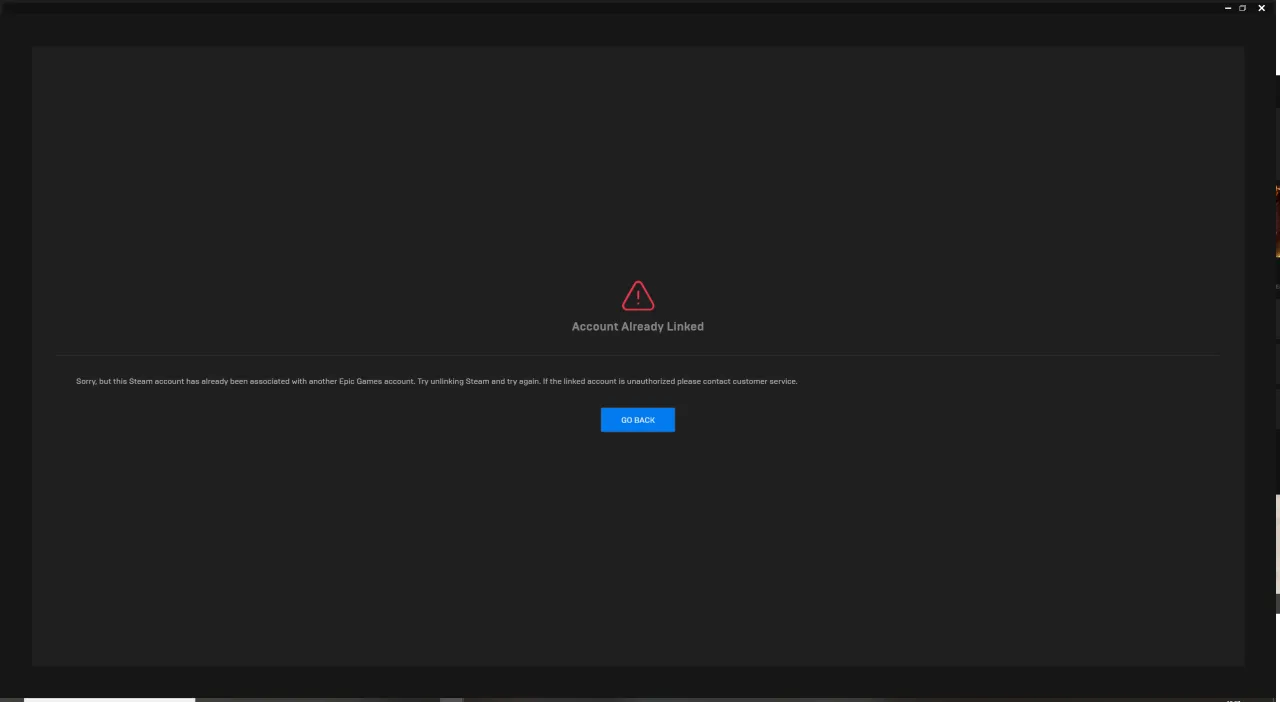Click the white panel at right edge
Image resolution: width=1280 pixels, height=702 pixels.
pos(1277,545)
